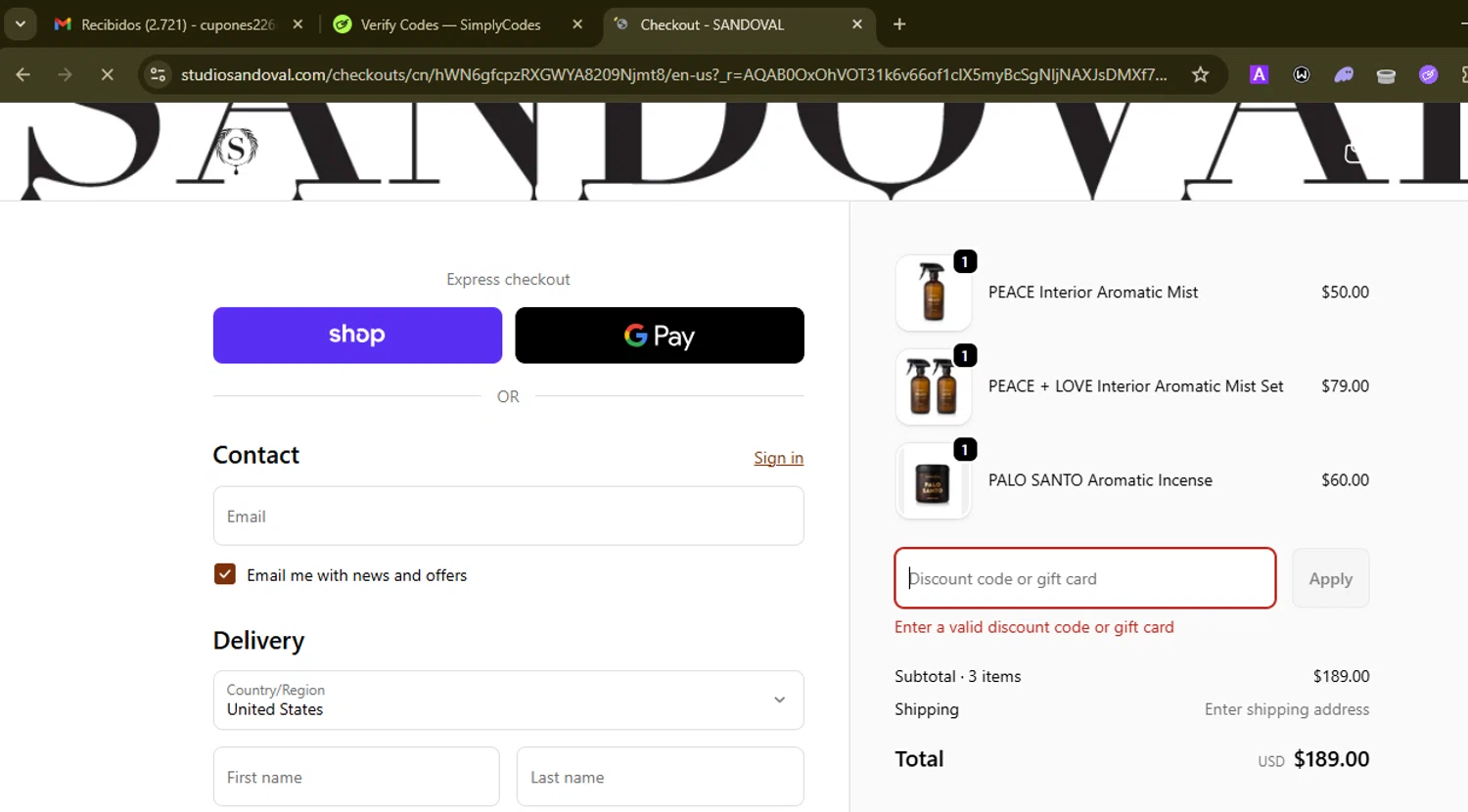This screenshot has width=1468, height=812.
Task: Open the grey cylinder-shaped extension icon
Action: point(1386,74)
